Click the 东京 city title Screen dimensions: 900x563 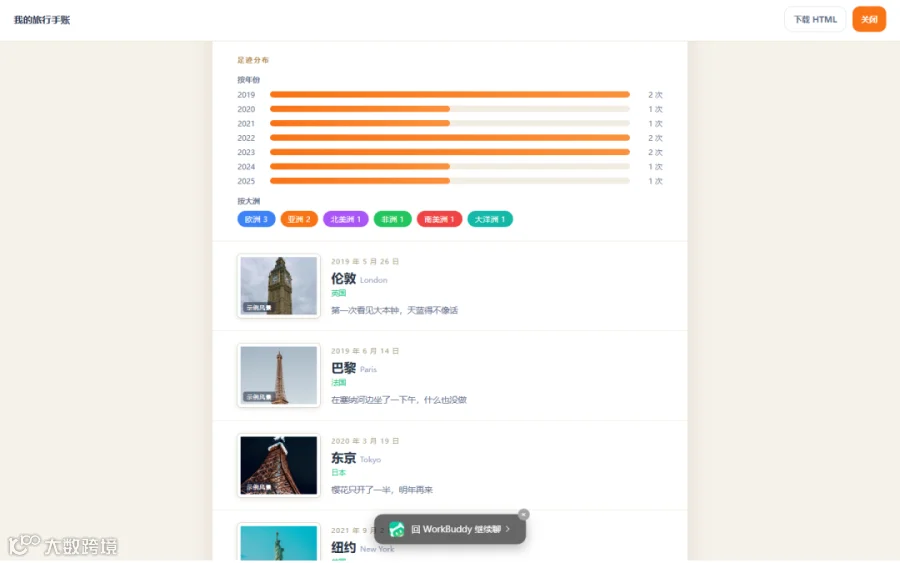click(343, 458)
